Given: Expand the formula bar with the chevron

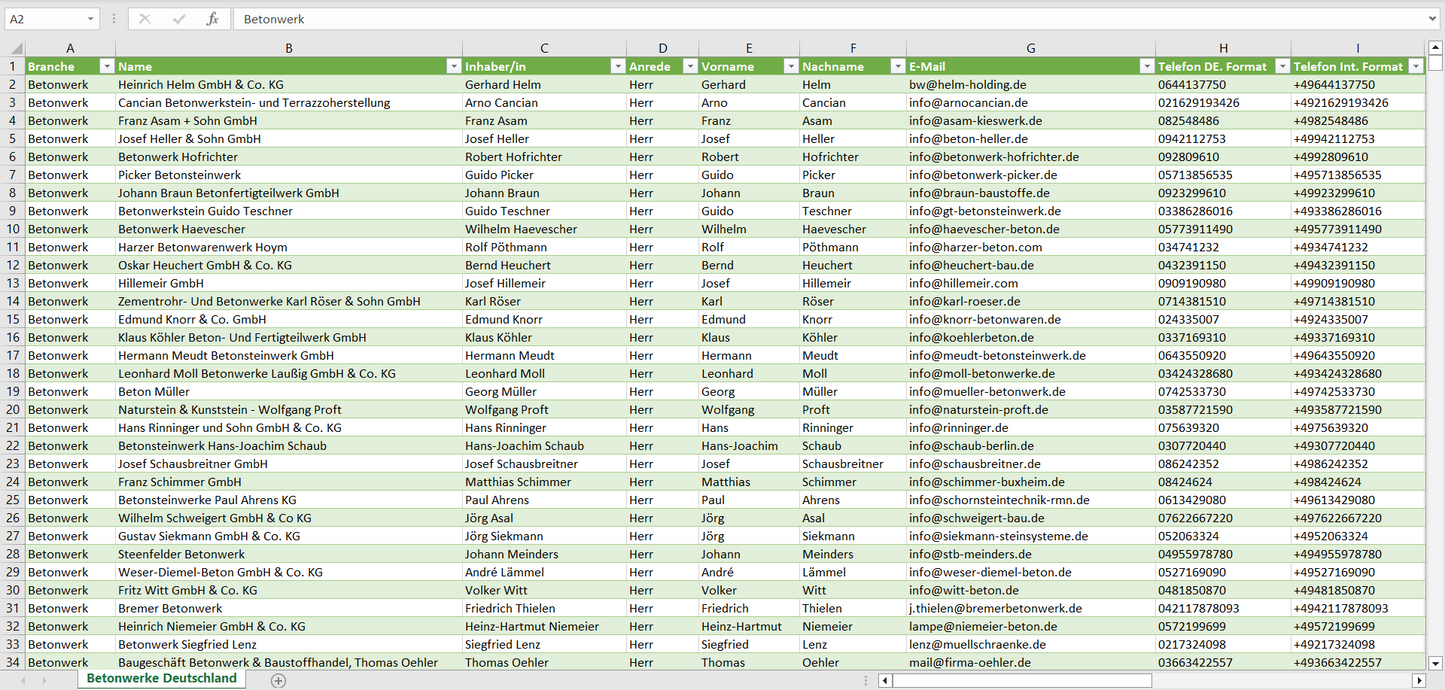Looking at the screenshot, I should 1434,19.
